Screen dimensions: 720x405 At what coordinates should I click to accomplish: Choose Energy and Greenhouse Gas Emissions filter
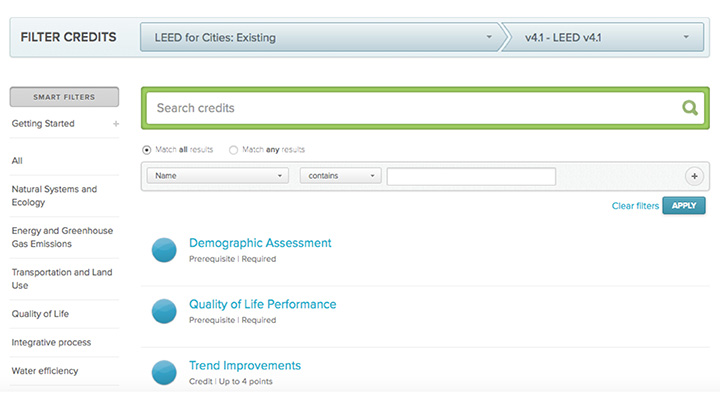click(61, 237)
